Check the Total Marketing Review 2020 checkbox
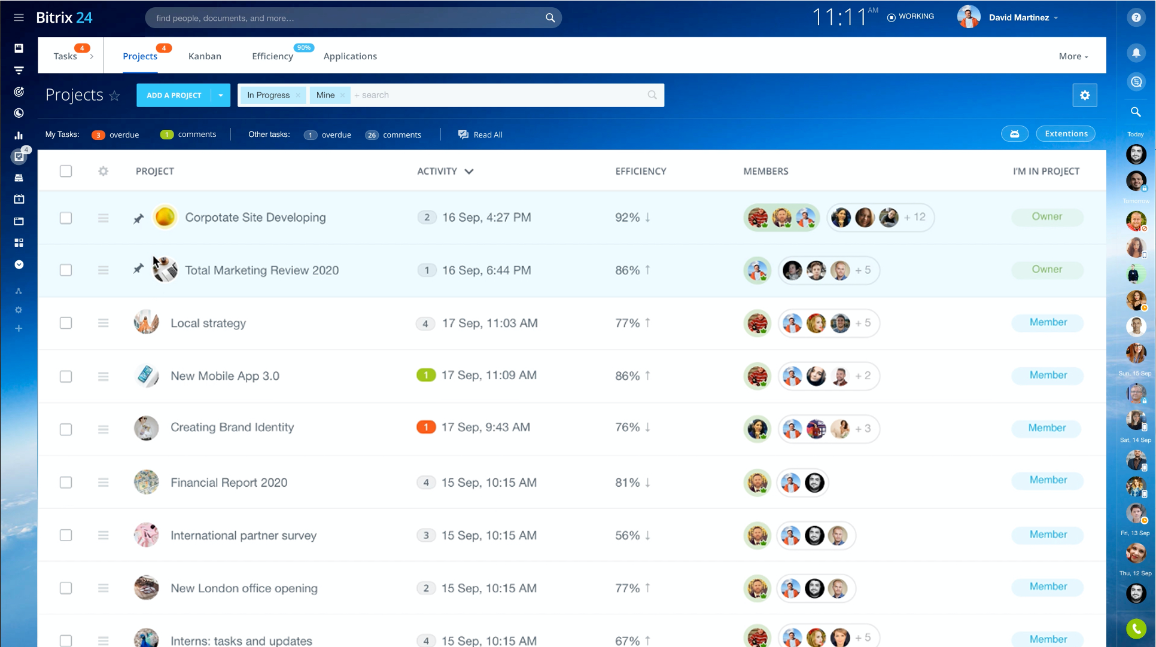This screenshot has height=647, width=1156. pyautogui.click(x=66, y=270)
